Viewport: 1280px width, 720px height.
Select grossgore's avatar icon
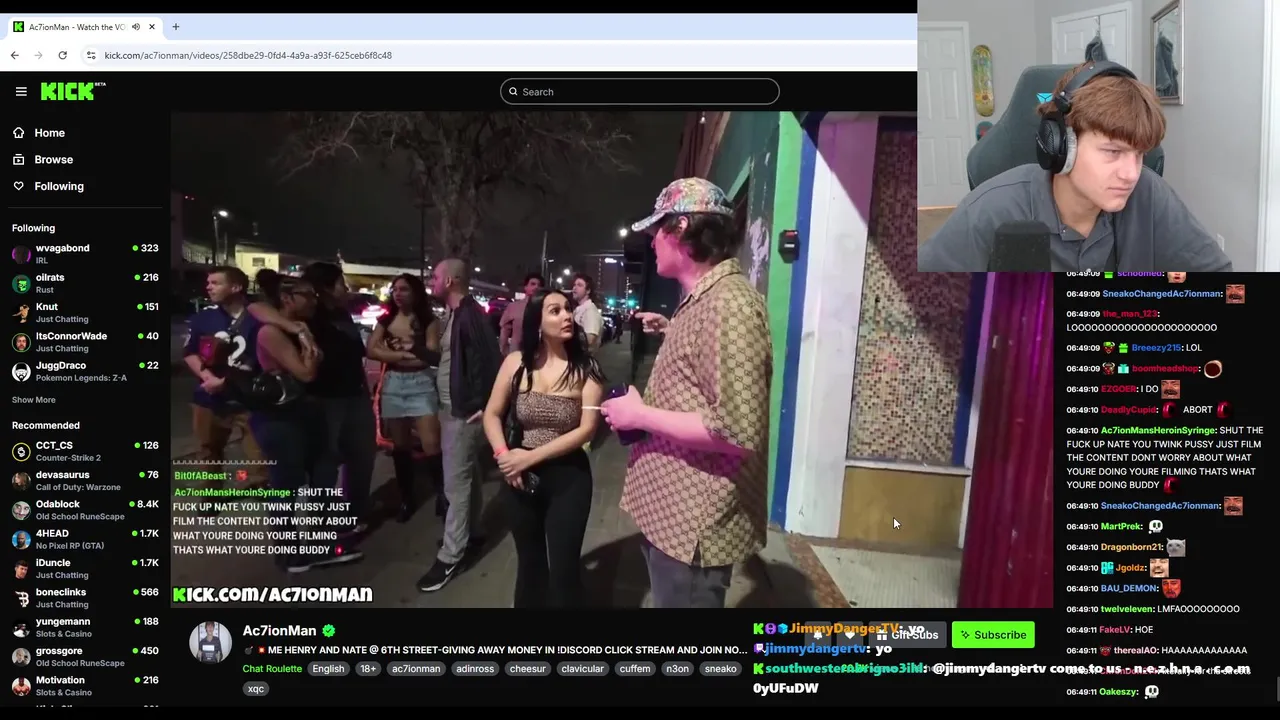pyautogui.click(x=21, y=657)
